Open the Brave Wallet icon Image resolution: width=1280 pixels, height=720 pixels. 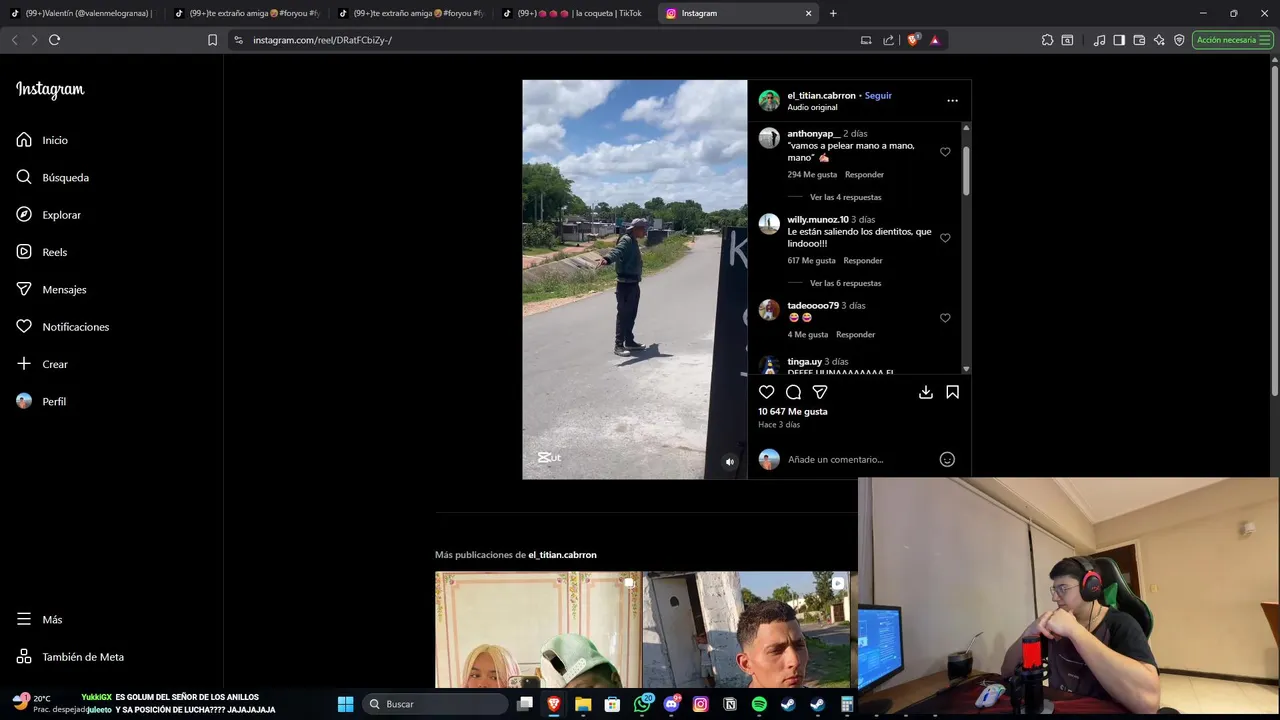[1139, 40]
